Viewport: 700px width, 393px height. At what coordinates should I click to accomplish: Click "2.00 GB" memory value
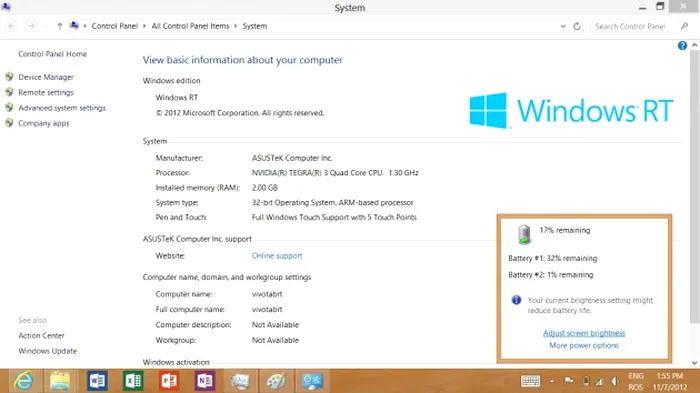click(x=265, y=188)
